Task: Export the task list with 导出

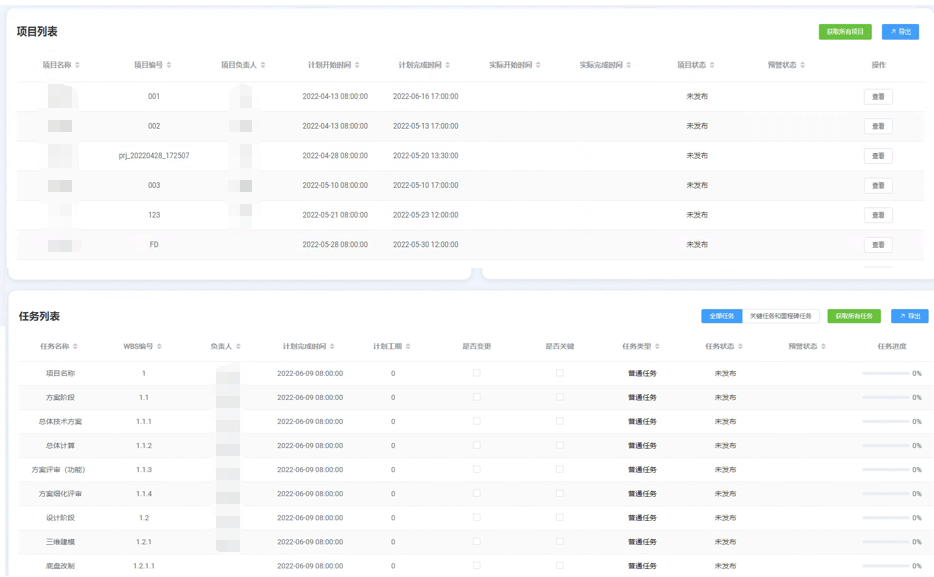Action: 909,316
